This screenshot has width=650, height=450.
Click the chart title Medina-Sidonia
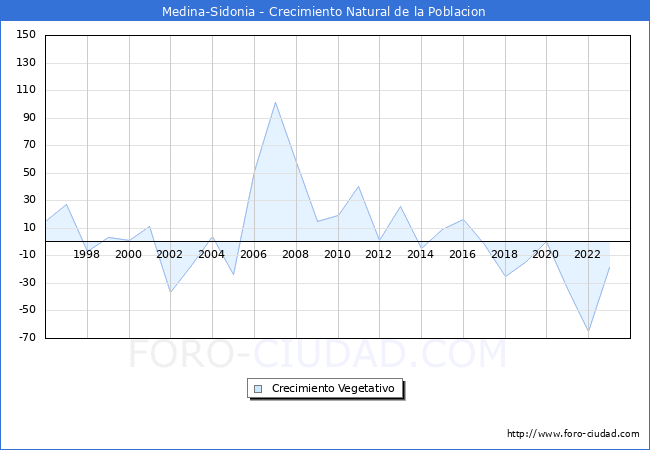pos(324,12)
